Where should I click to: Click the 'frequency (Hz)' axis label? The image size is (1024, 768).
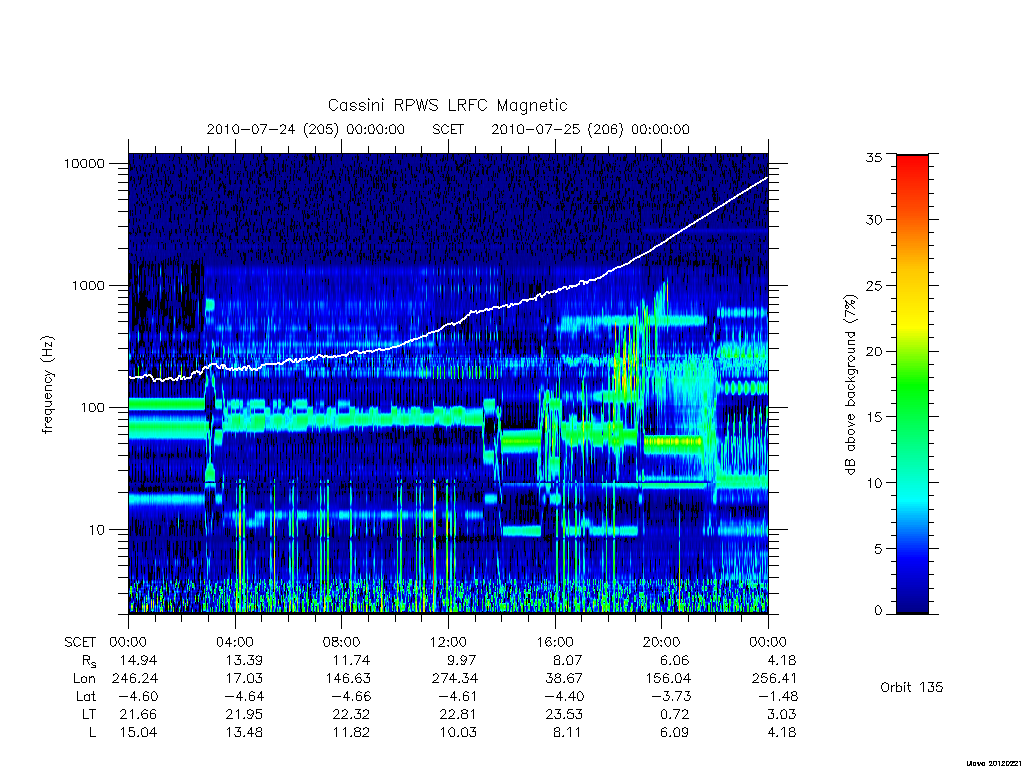pos(47,385)
